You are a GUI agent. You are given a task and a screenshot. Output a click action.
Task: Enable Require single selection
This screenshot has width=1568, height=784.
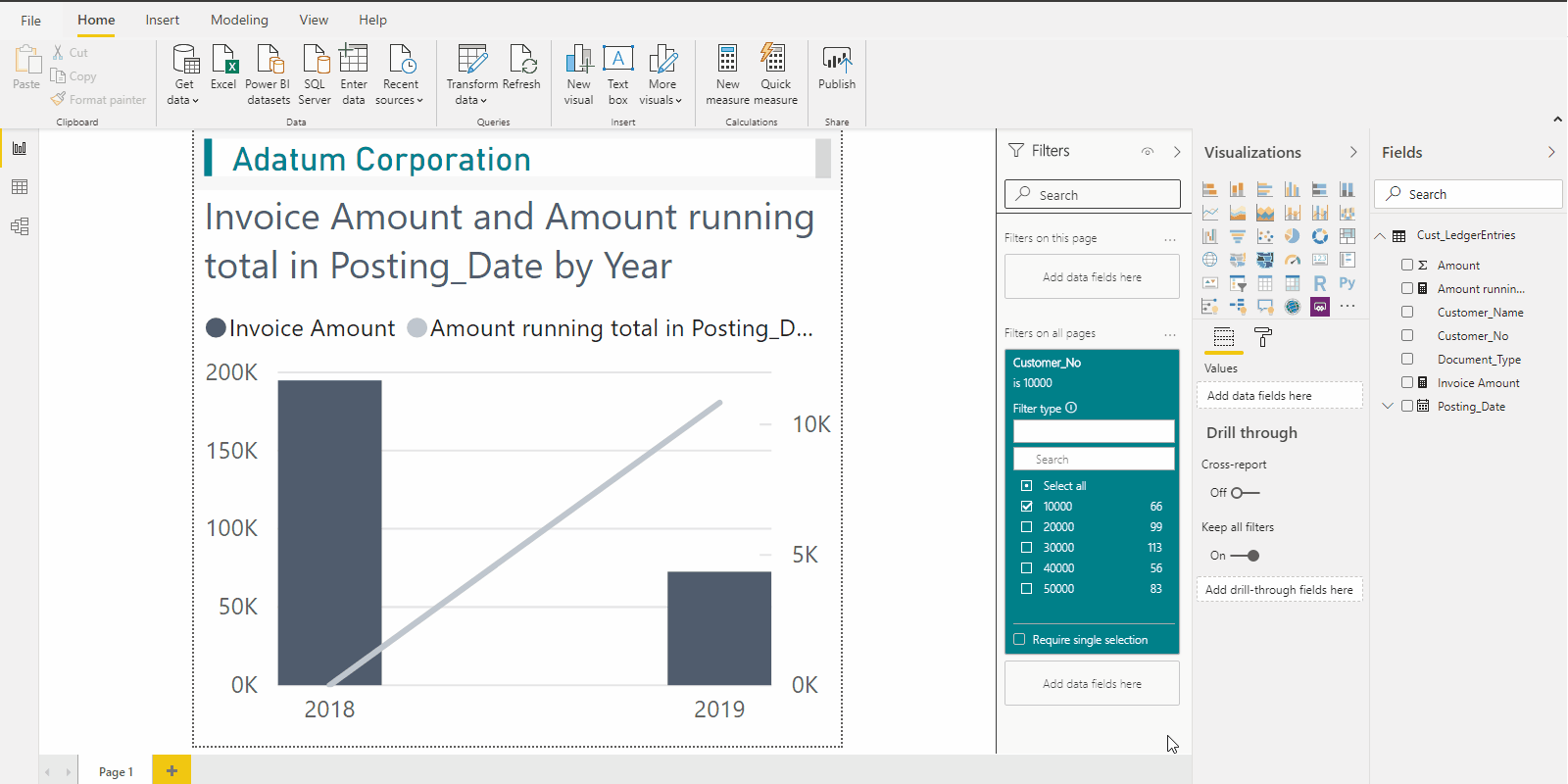pos(1019,640)
